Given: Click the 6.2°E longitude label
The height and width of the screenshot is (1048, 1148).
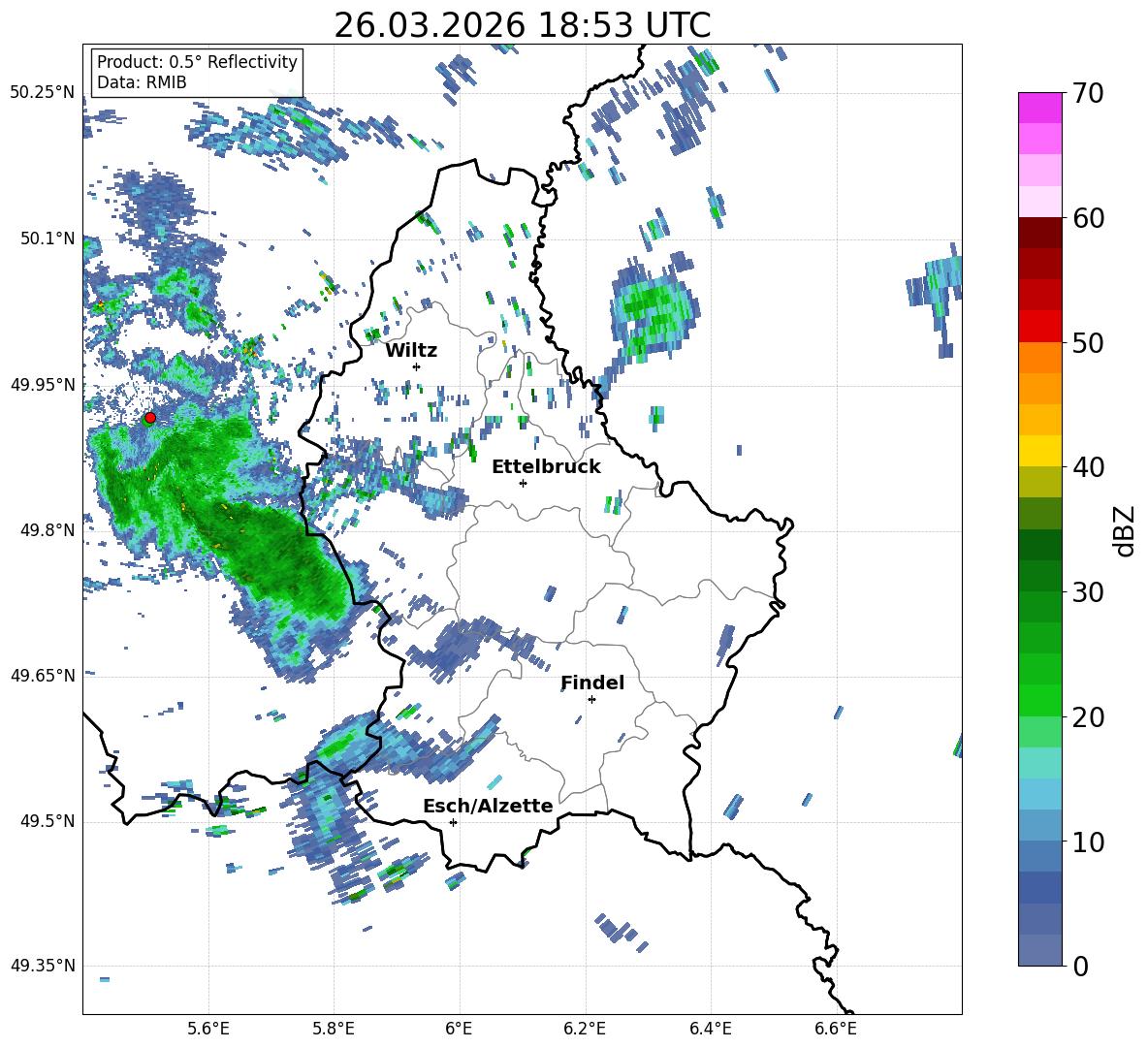Looking at the screenshot, I should point(585,1029).
